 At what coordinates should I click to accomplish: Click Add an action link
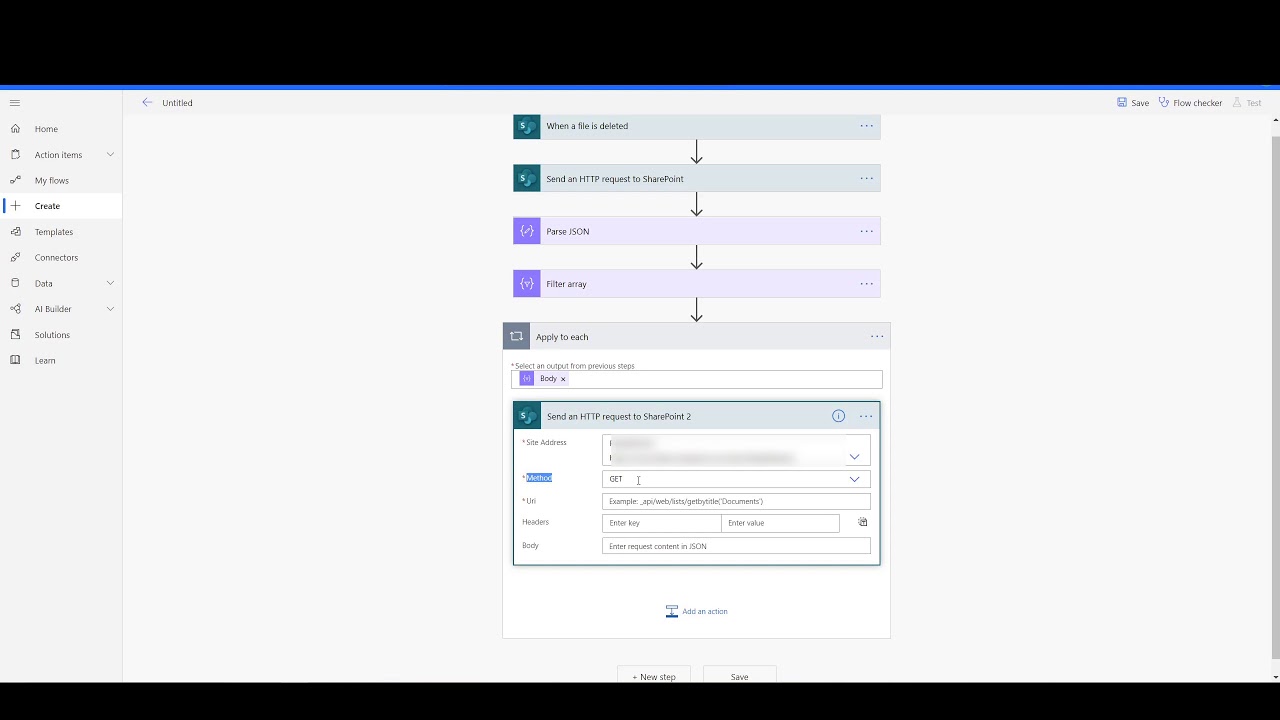click(697, 611)
